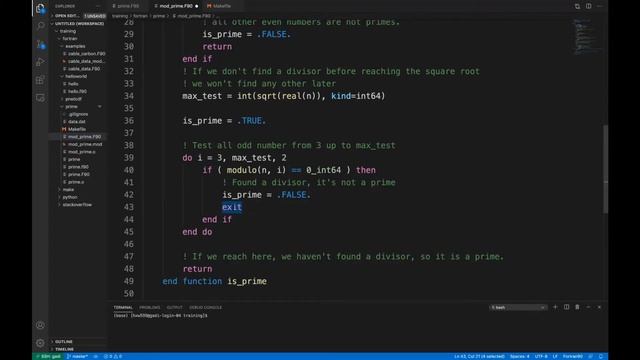640x360 pixels.
Task: Select the Debug Console panel tab
Action: (205, 307)
